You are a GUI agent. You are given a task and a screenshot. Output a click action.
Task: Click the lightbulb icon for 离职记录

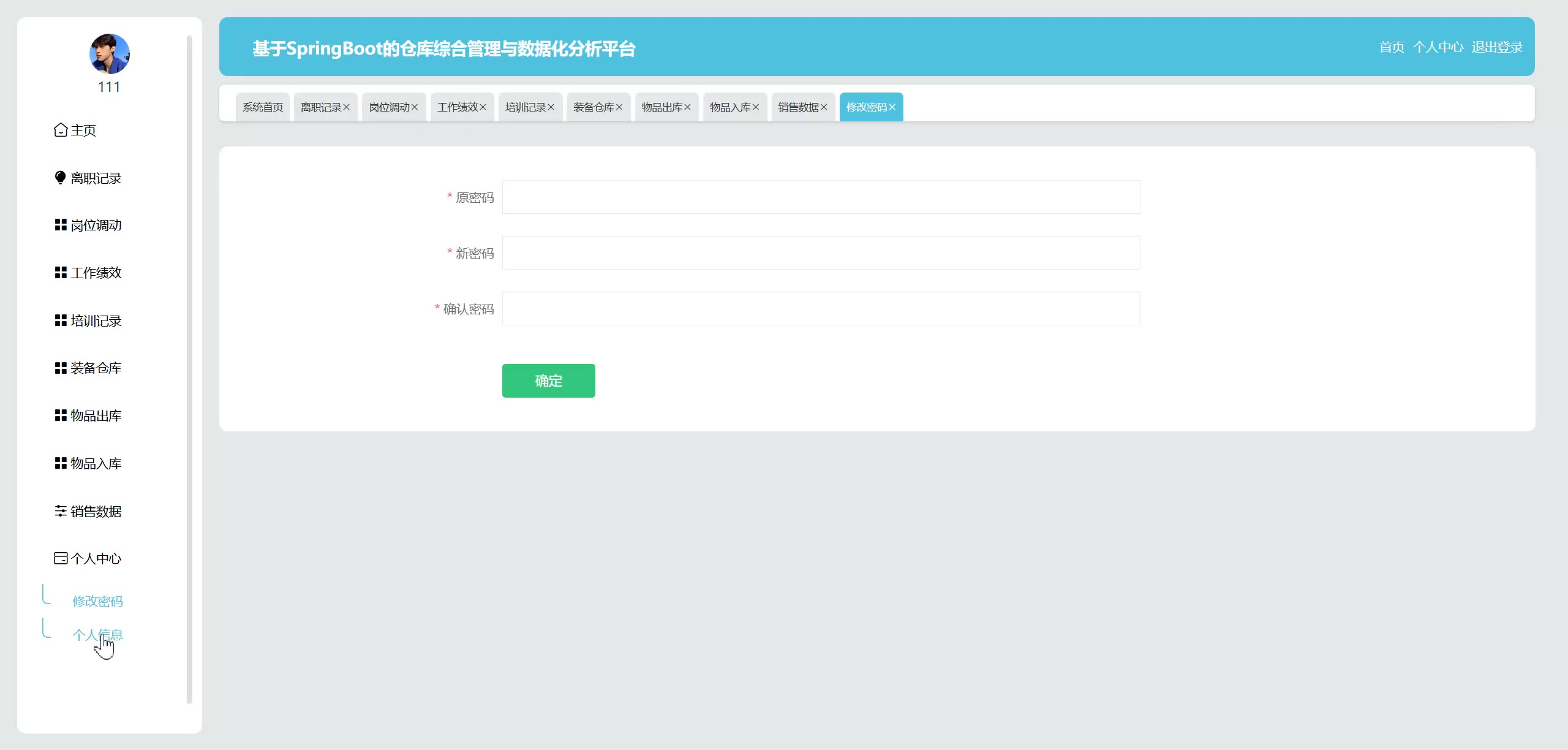click(60, 178)
